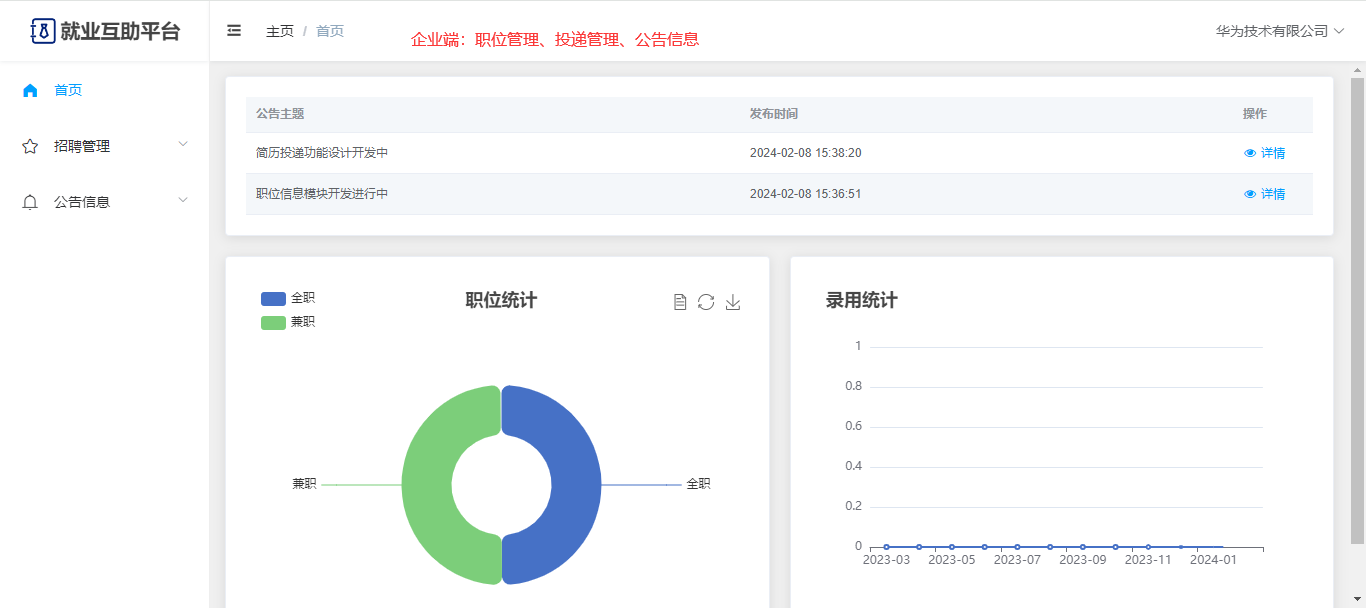Click 主页 in the breadcrumb
The height and width of the screenshot is (608, 1366).
[x=280, y=31]
